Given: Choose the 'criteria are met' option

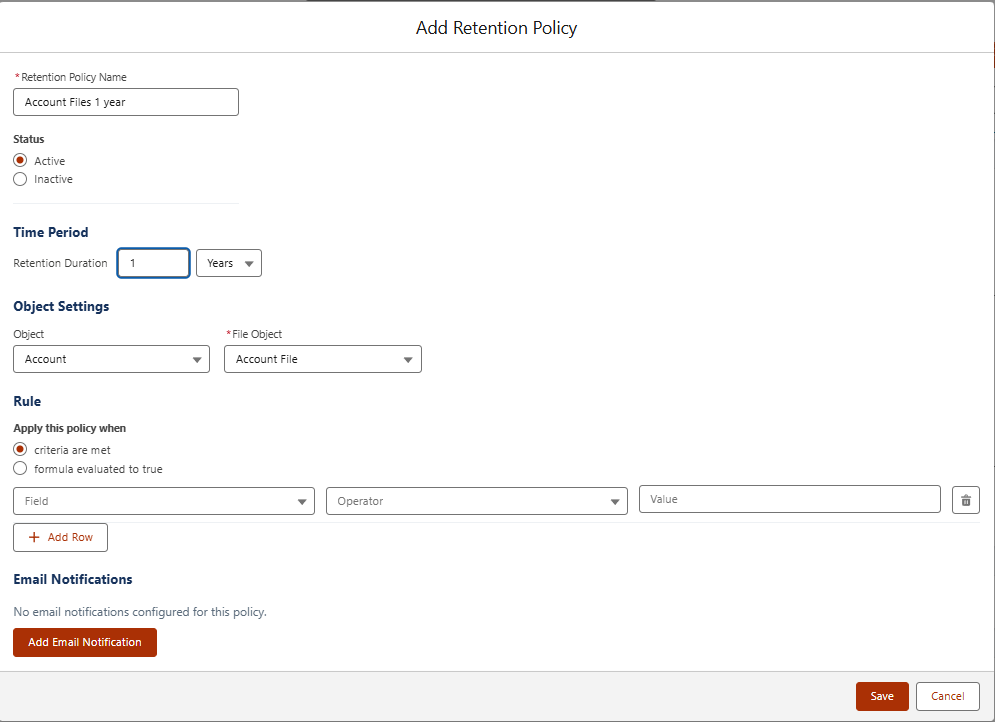Looking at the screenshot, I should [x=20, y=449].
